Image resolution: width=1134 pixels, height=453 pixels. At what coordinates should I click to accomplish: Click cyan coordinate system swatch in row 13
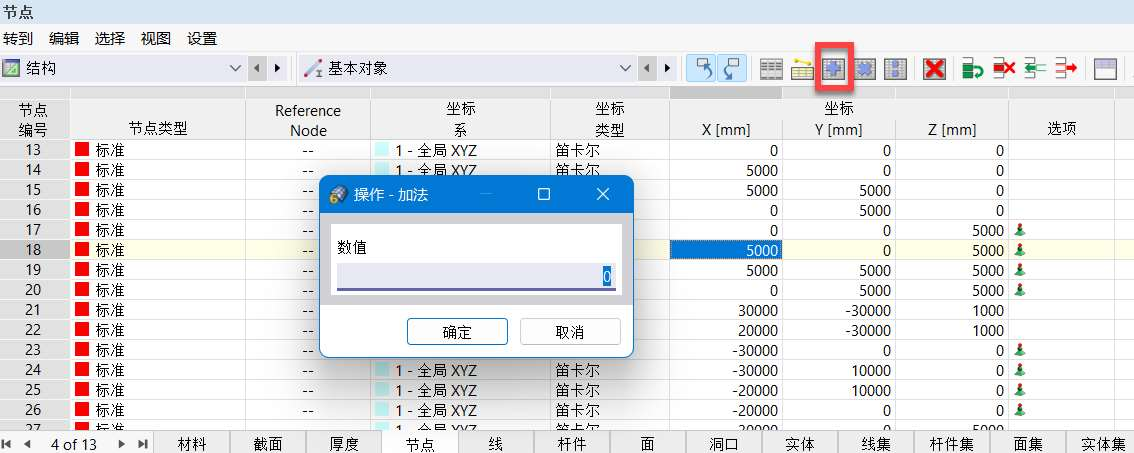[x=382, y=150]
